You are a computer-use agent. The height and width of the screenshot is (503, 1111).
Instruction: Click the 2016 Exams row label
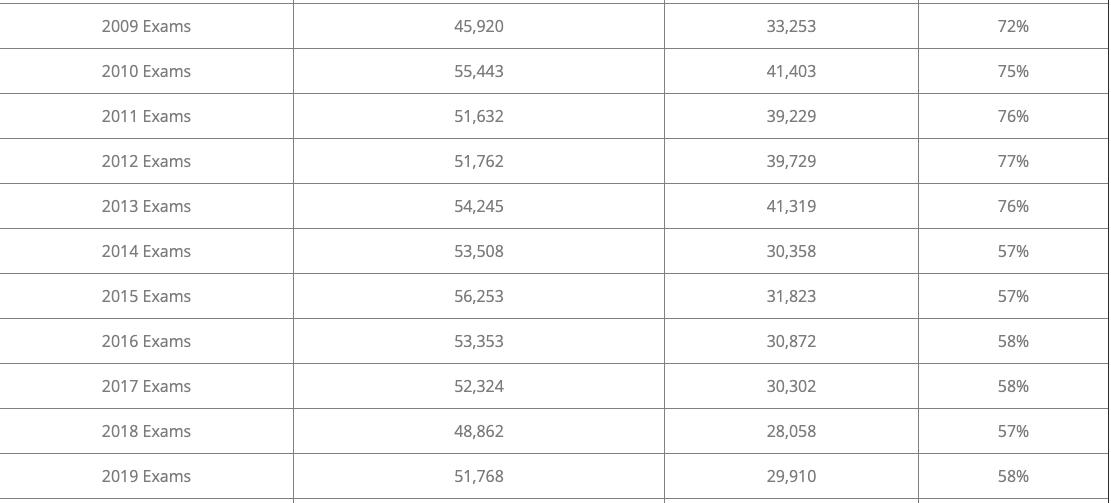tap(146, 341)
